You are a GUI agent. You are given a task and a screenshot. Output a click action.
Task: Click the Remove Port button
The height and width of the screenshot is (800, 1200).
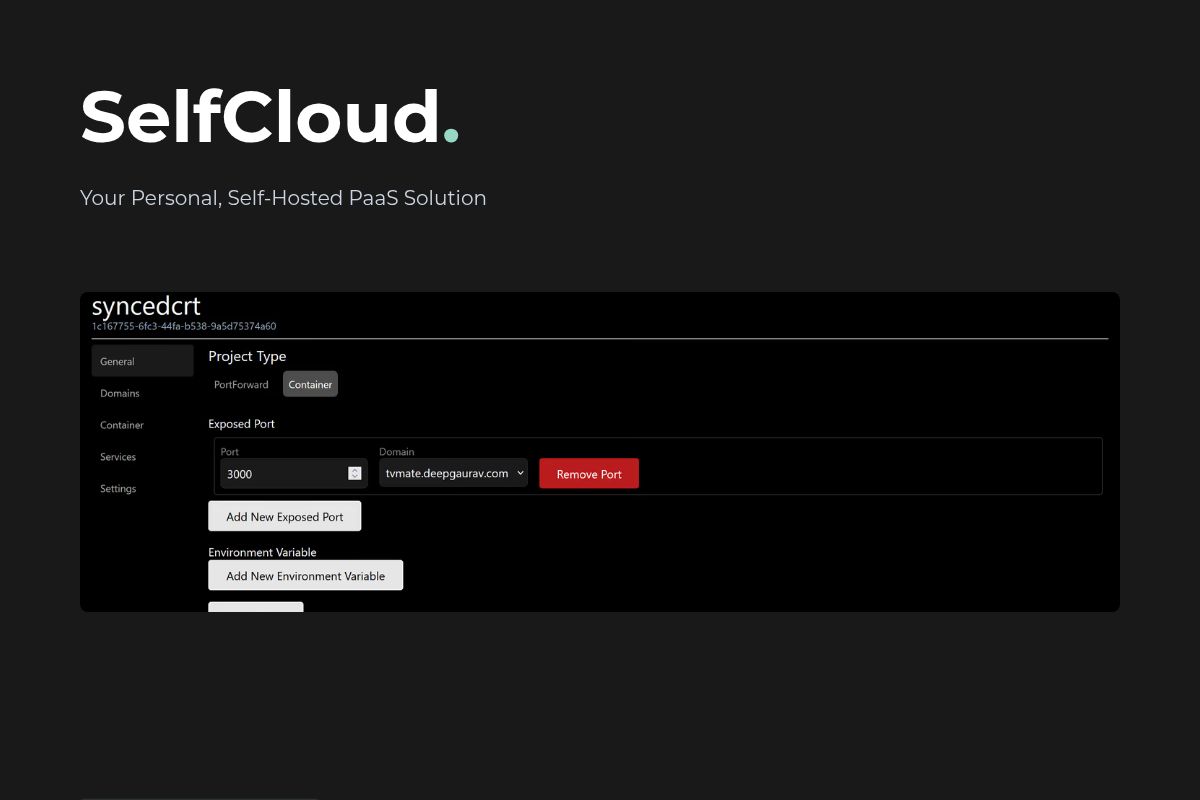click(x=589, y=473)
